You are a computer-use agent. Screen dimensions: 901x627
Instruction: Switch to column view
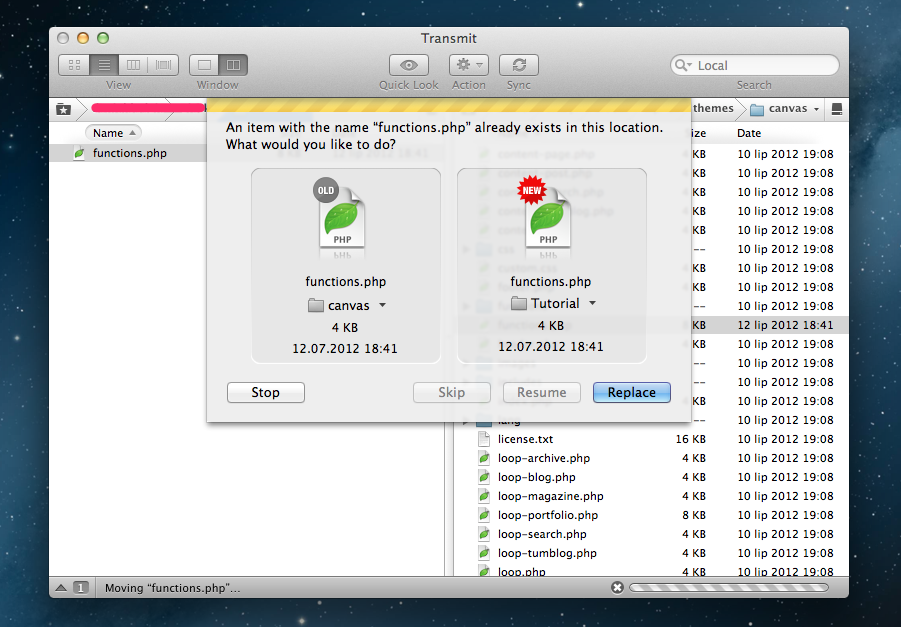(133, 65)
